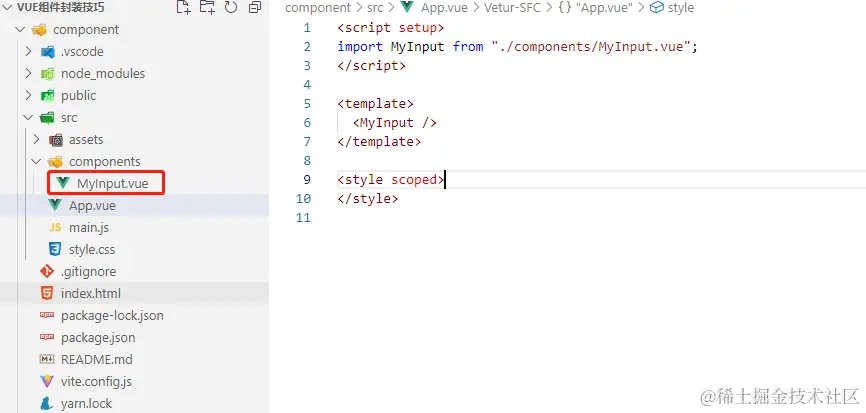Expand the public folder chevron
The height and width of the screenshot is (413, 866).
[29, 96]
